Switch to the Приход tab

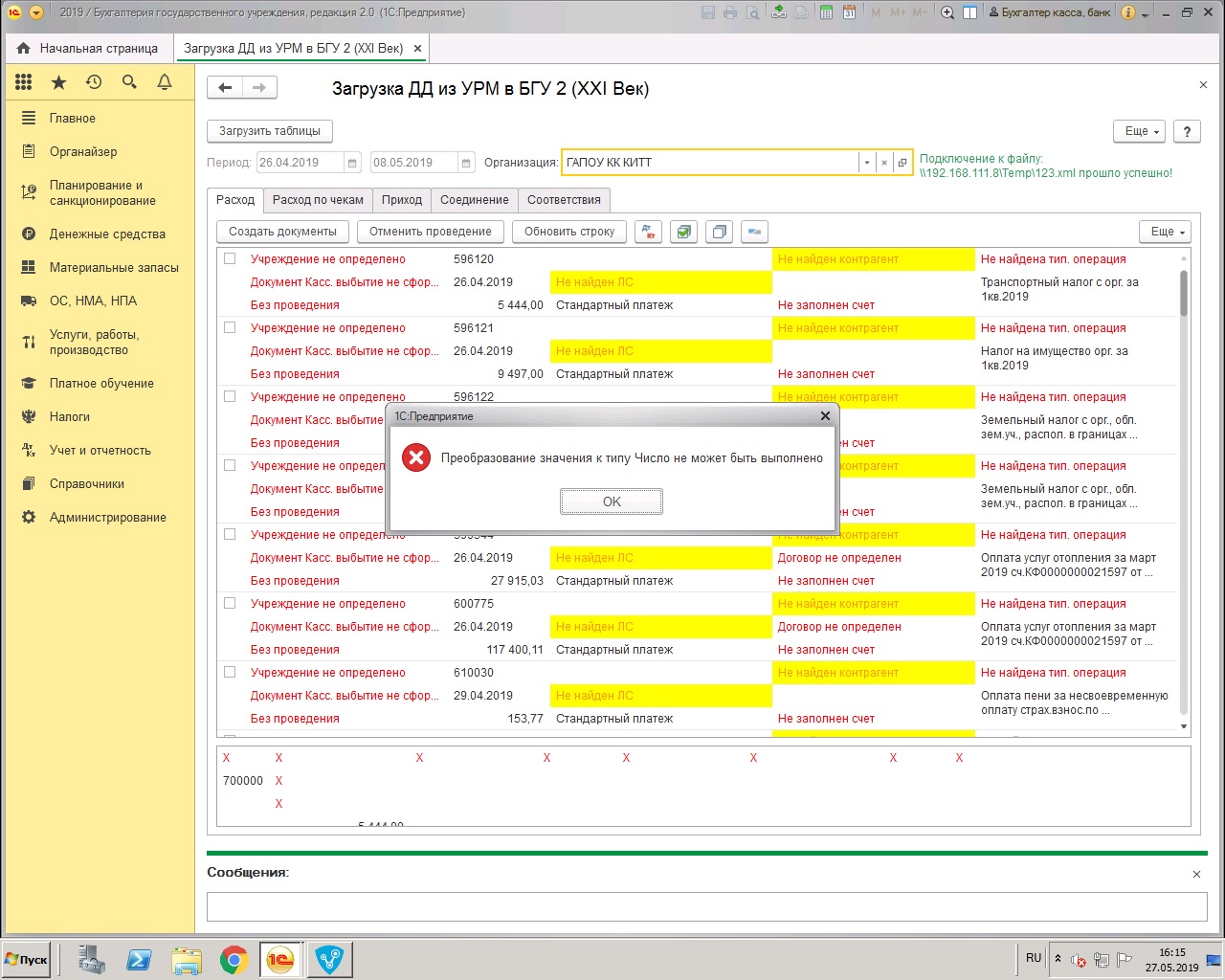click(402, 200)
